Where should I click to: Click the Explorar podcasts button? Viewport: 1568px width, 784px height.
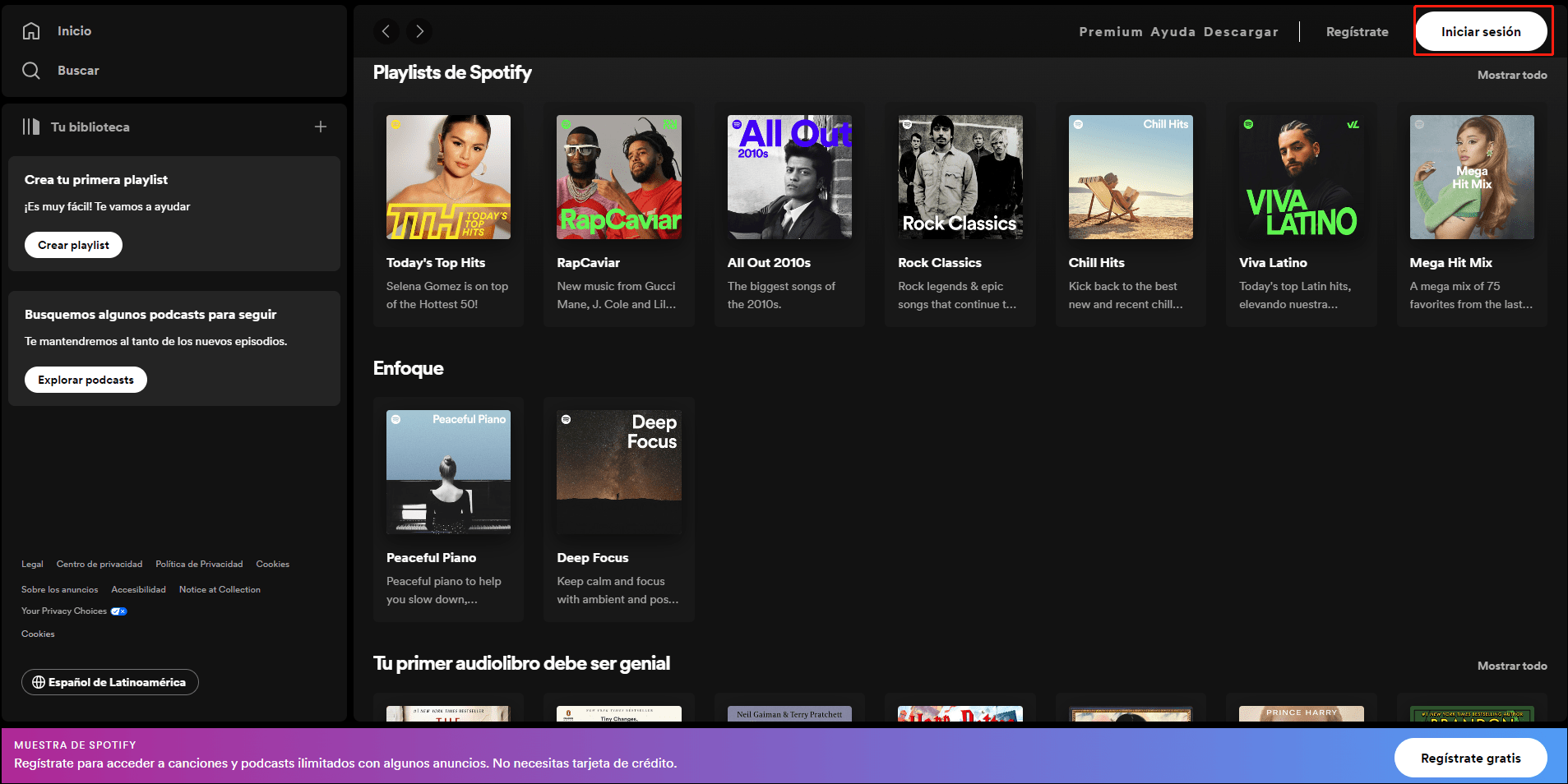point(86,380)
